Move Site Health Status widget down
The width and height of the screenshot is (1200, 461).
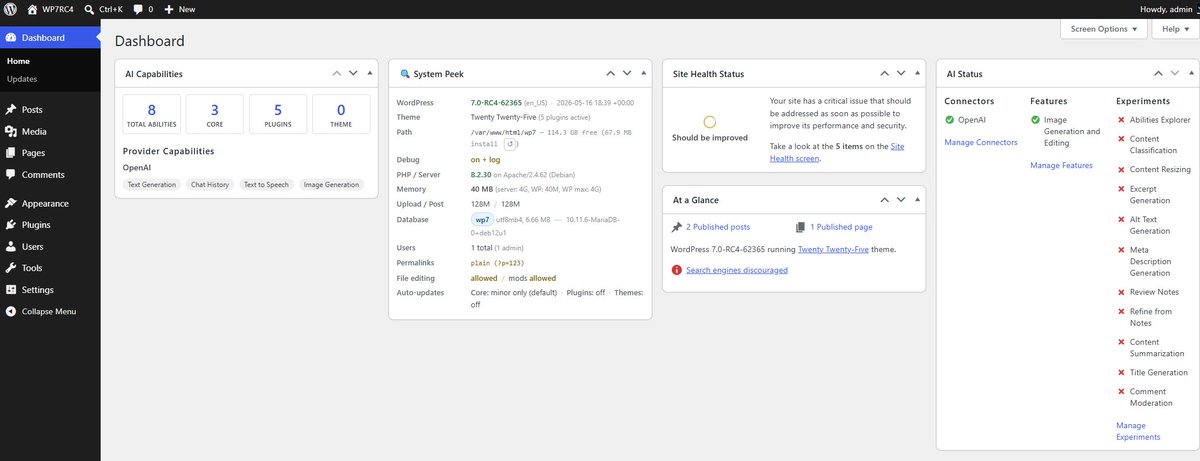901,73
